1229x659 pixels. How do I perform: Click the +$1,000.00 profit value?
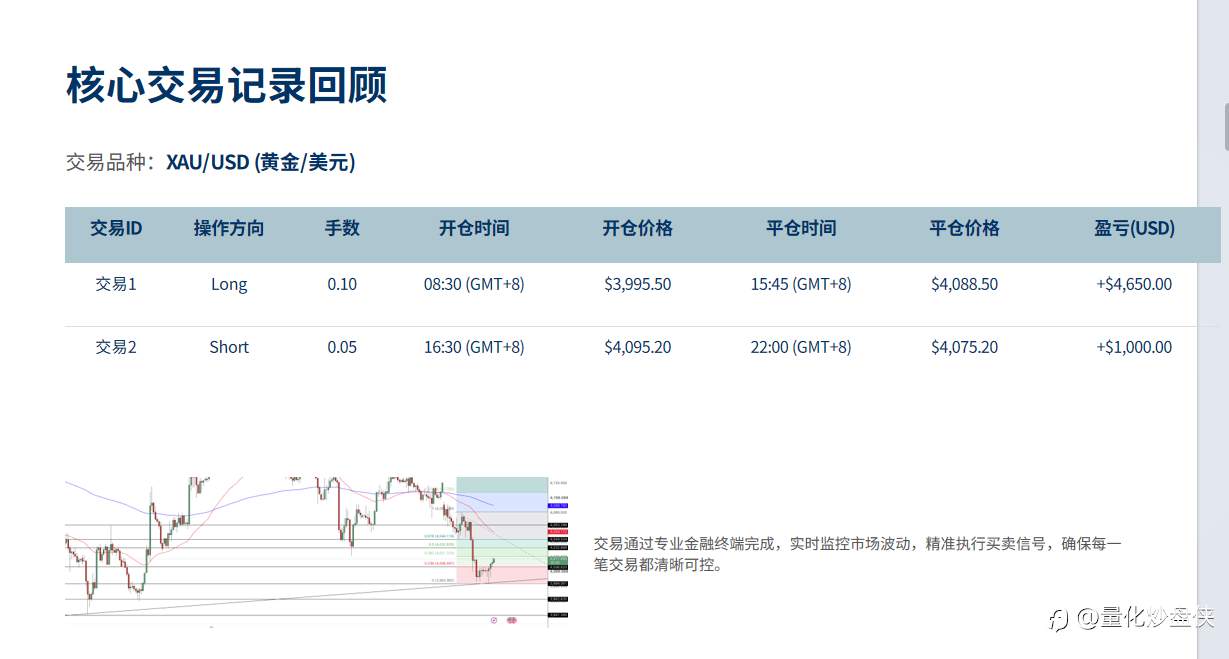click(1134, 347)
